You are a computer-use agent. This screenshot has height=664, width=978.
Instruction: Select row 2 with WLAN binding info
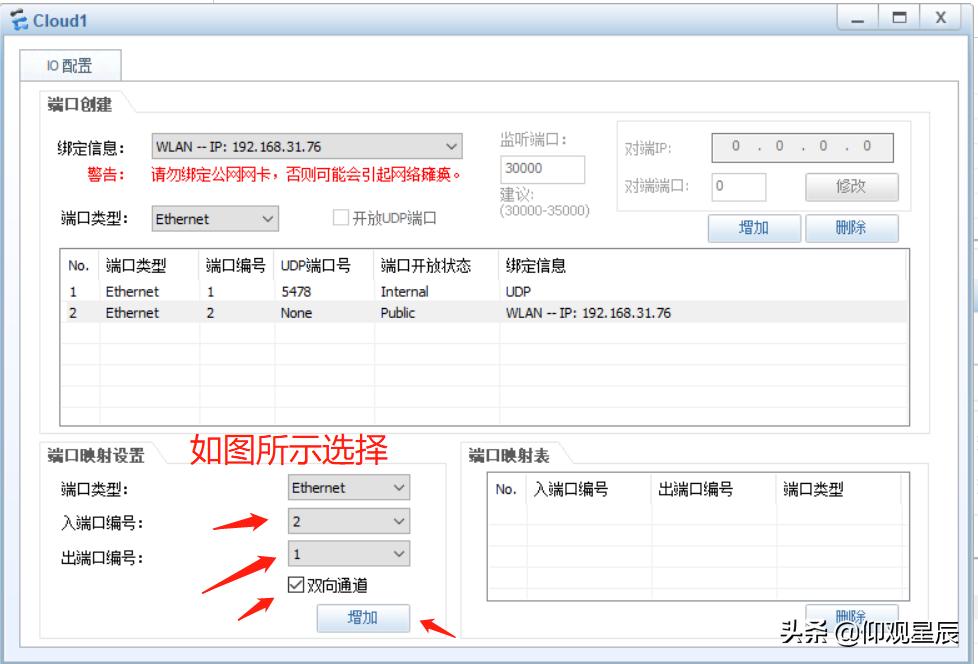[400, 313]
